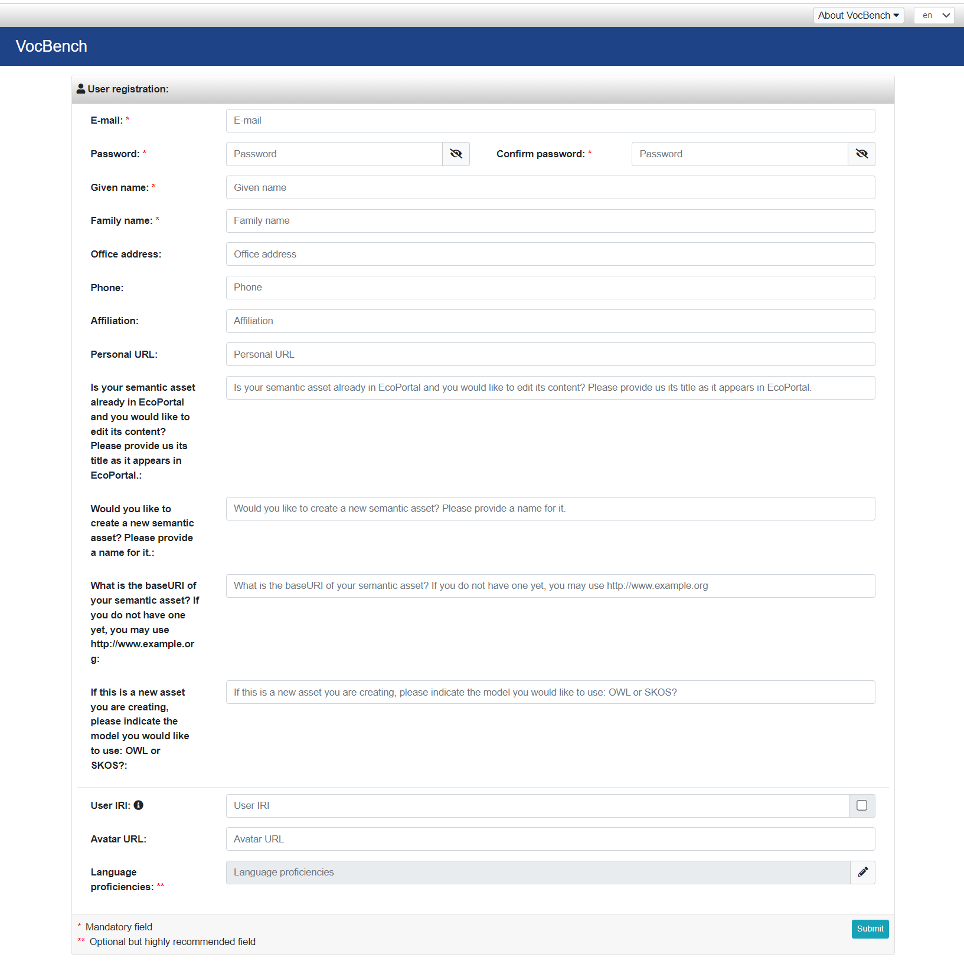Click the Affiliation input field
Image resolution: width=964 pixels, height=972 pixels.
pyautogui.click(x=550, y=321)
